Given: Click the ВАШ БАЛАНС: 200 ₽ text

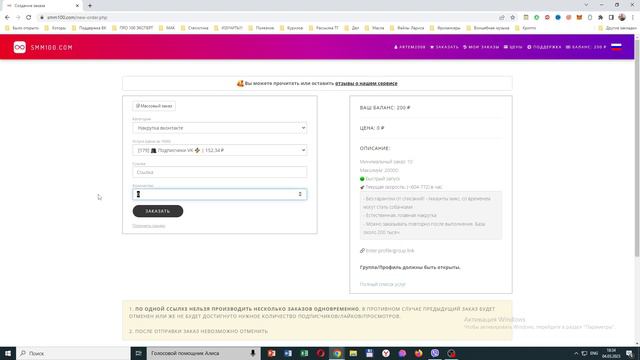Looking at the screenshot, I should (x=385, y=108).
